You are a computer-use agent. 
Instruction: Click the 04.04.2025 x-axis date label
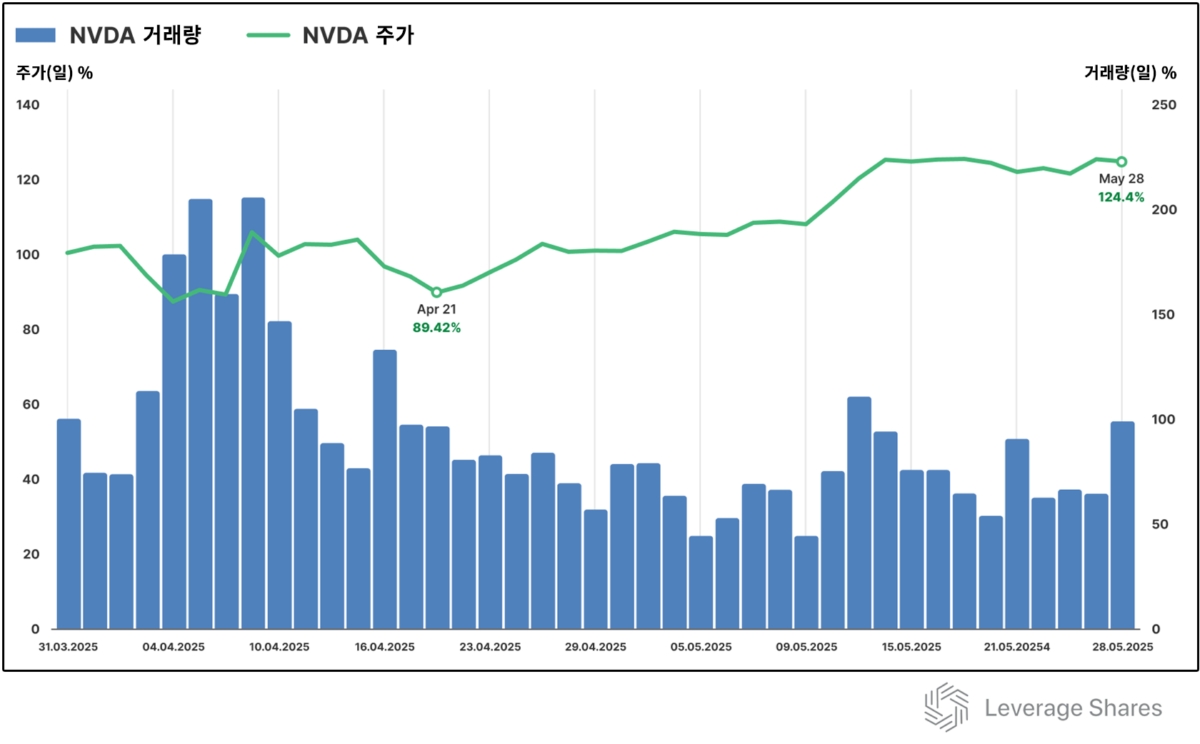[x=173, y=647]
